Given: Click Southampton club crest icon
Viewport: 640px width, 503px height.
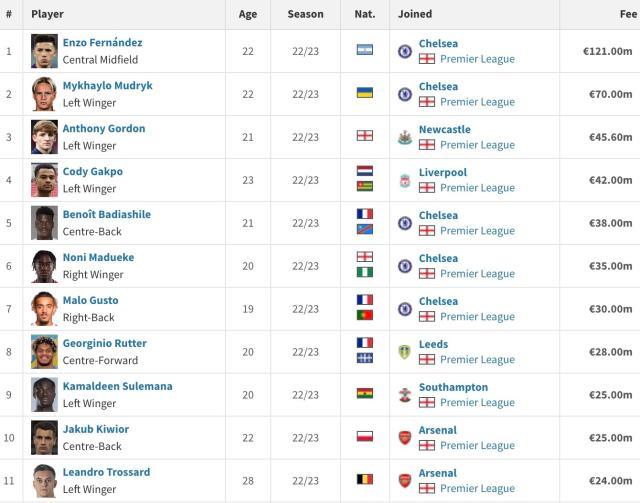Looking at the screenshot, I should [x=405, y=395].
